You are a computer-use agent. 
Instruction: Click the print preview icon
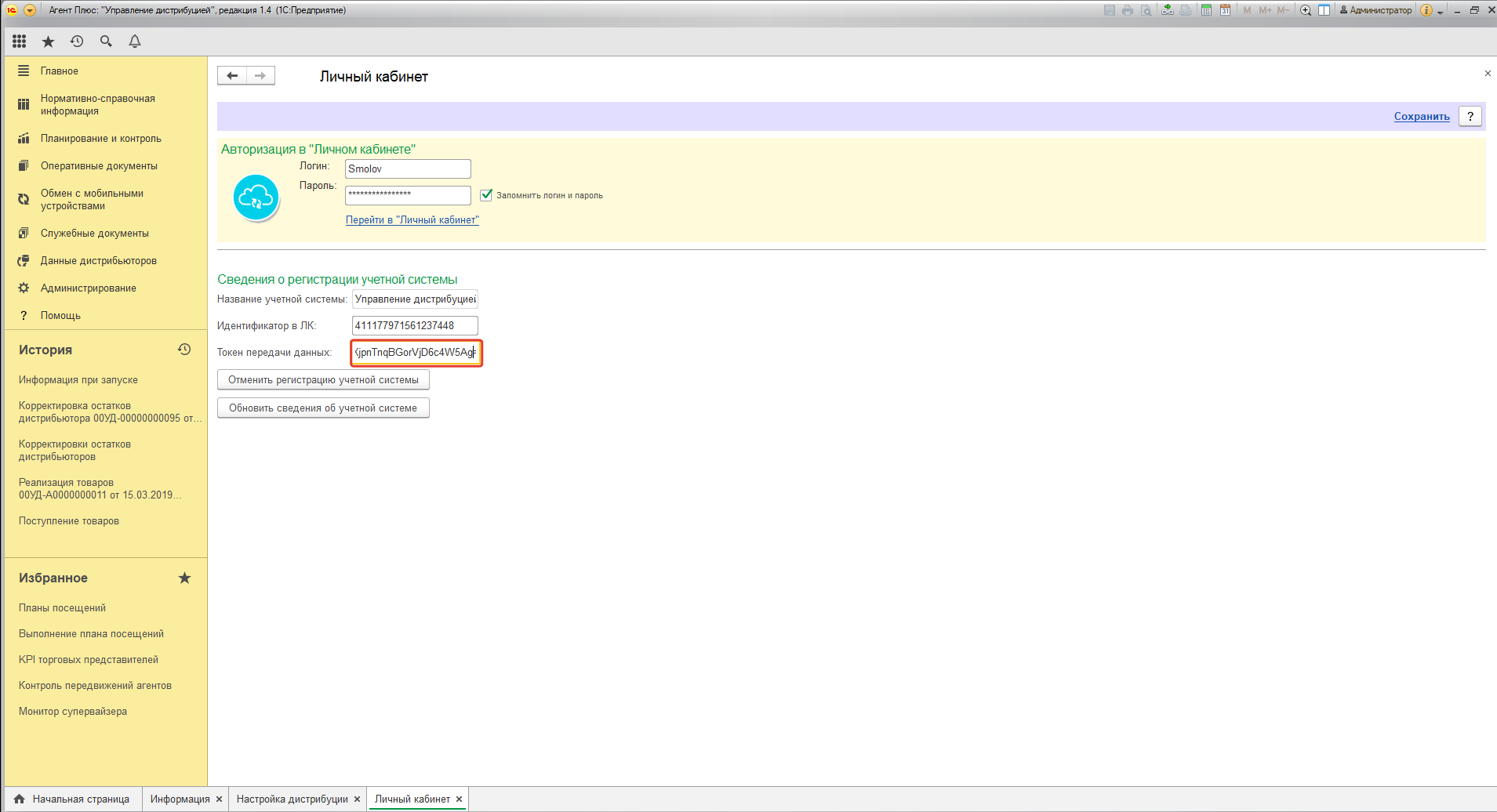pos(1146,10)
